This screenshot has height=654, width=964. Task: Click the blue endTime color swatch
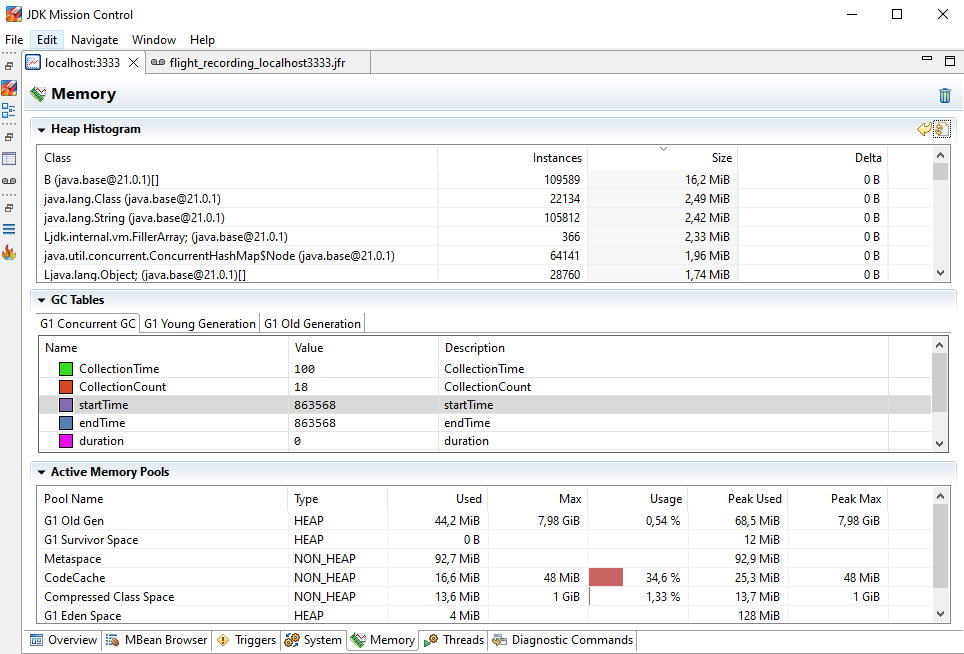click(66, 423)
